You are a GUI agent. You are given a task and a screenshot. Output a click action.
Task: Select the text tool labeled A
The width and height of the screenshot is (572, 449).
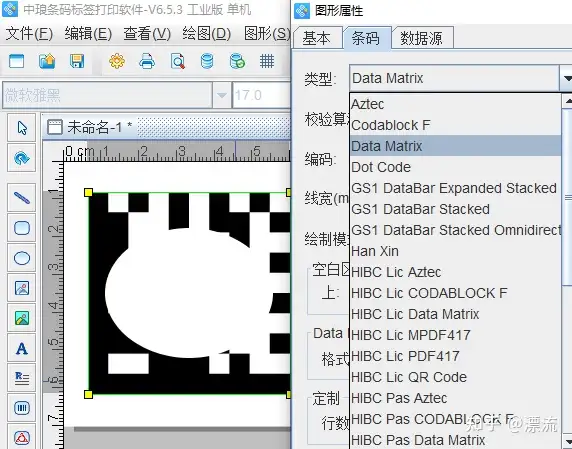(x=22, y=348)
